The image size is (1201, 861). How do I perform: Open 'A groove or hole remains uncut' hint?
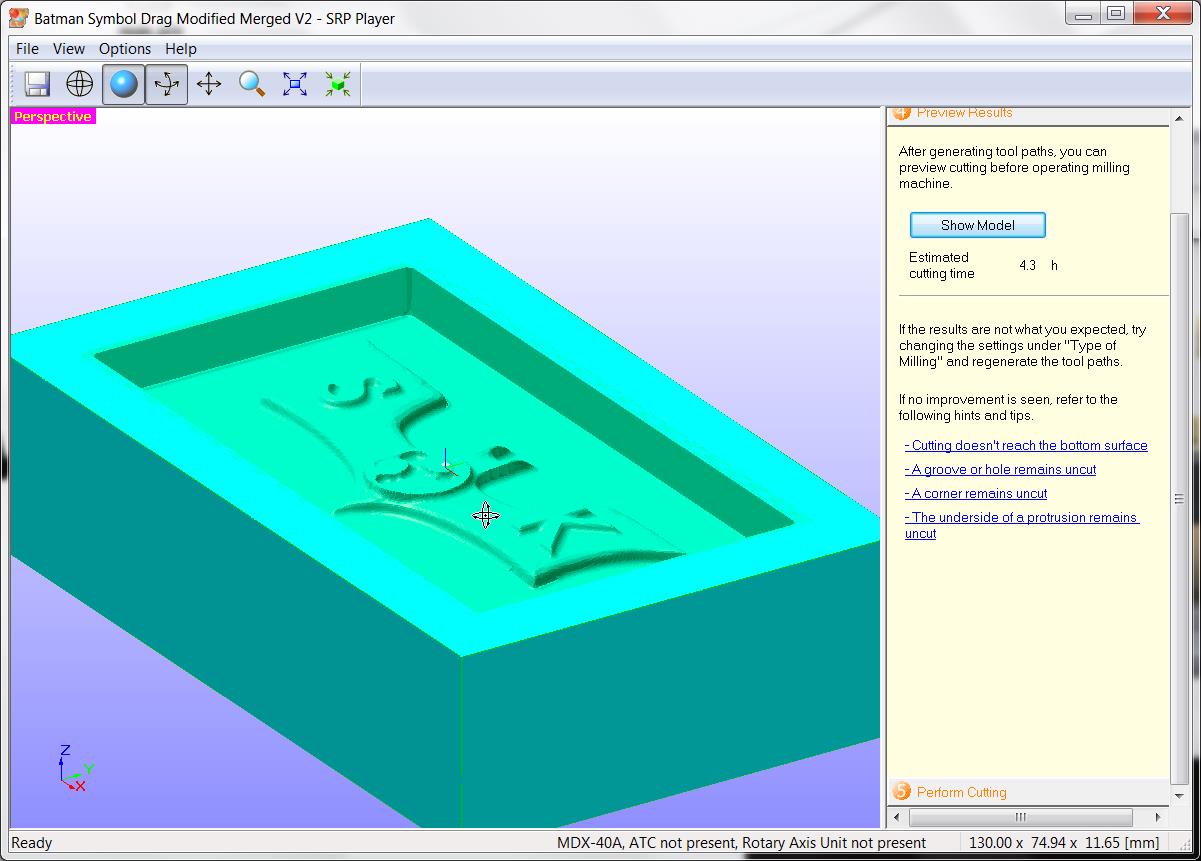(1000, 469)
